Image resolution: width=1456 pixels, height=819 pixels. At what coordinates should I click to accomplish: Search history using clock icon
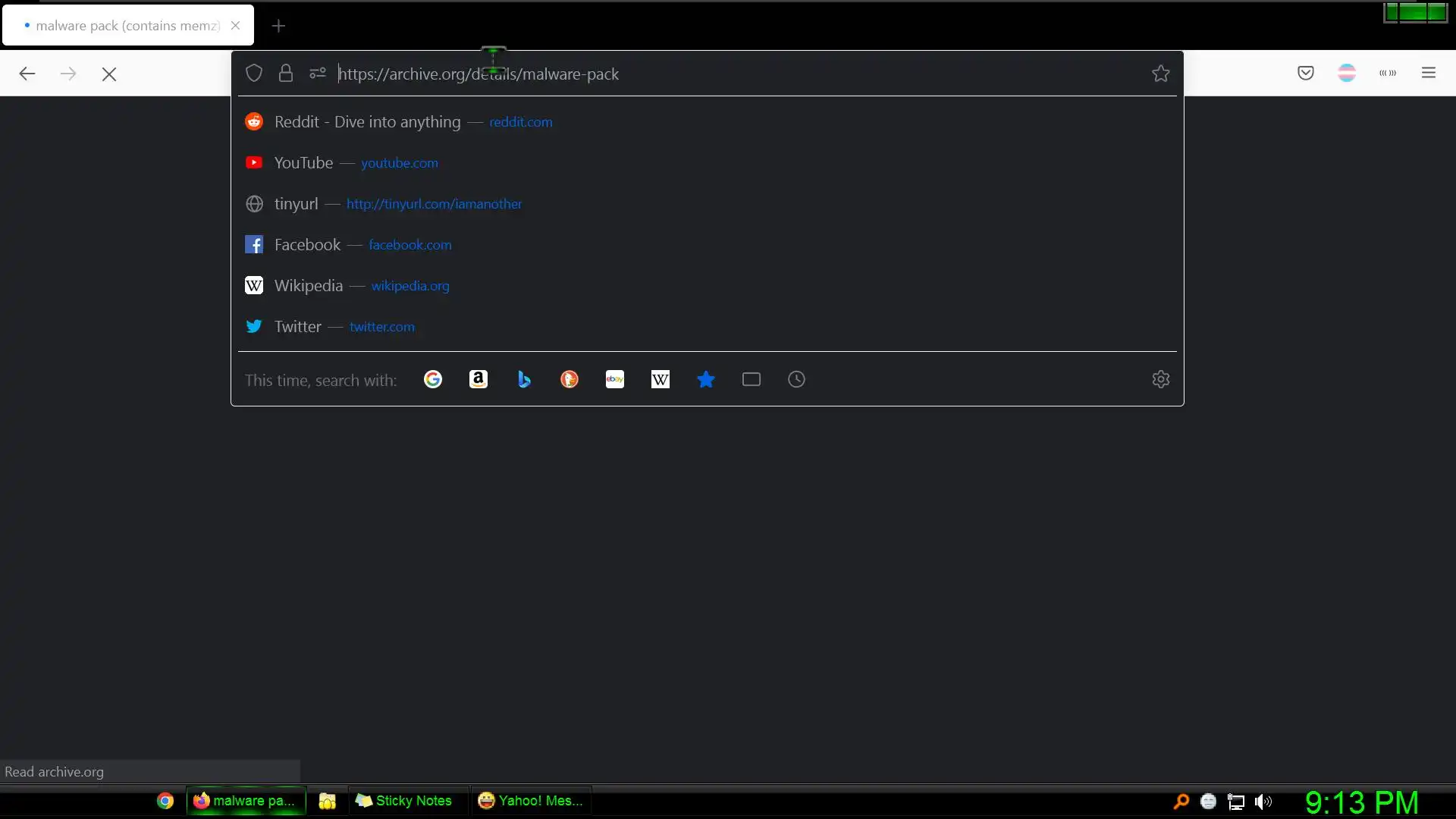click(x=796, y=380)
